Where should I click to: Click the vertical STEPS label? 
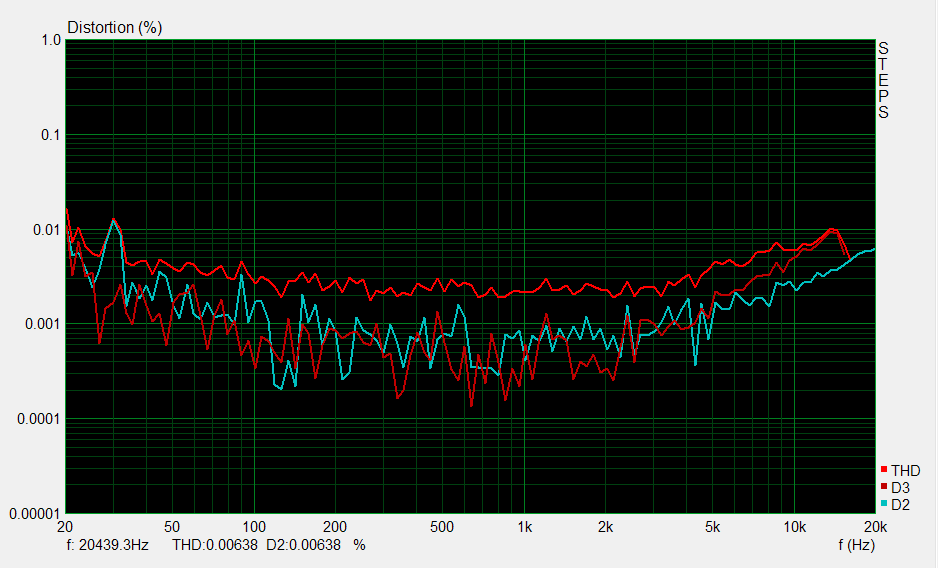tap(884, 80)
